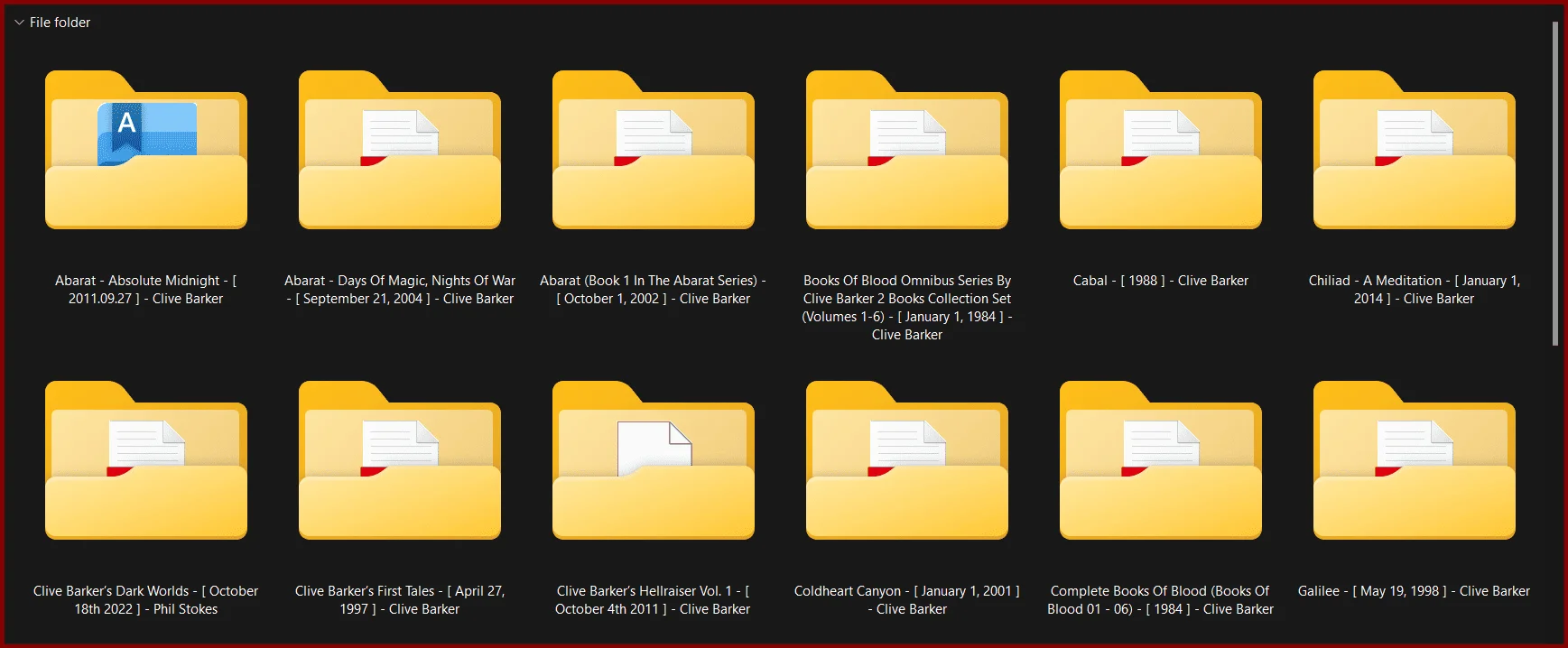Collapse the File folder group chevron
This screenshot has width=1568, height=648.
point(19,23)
